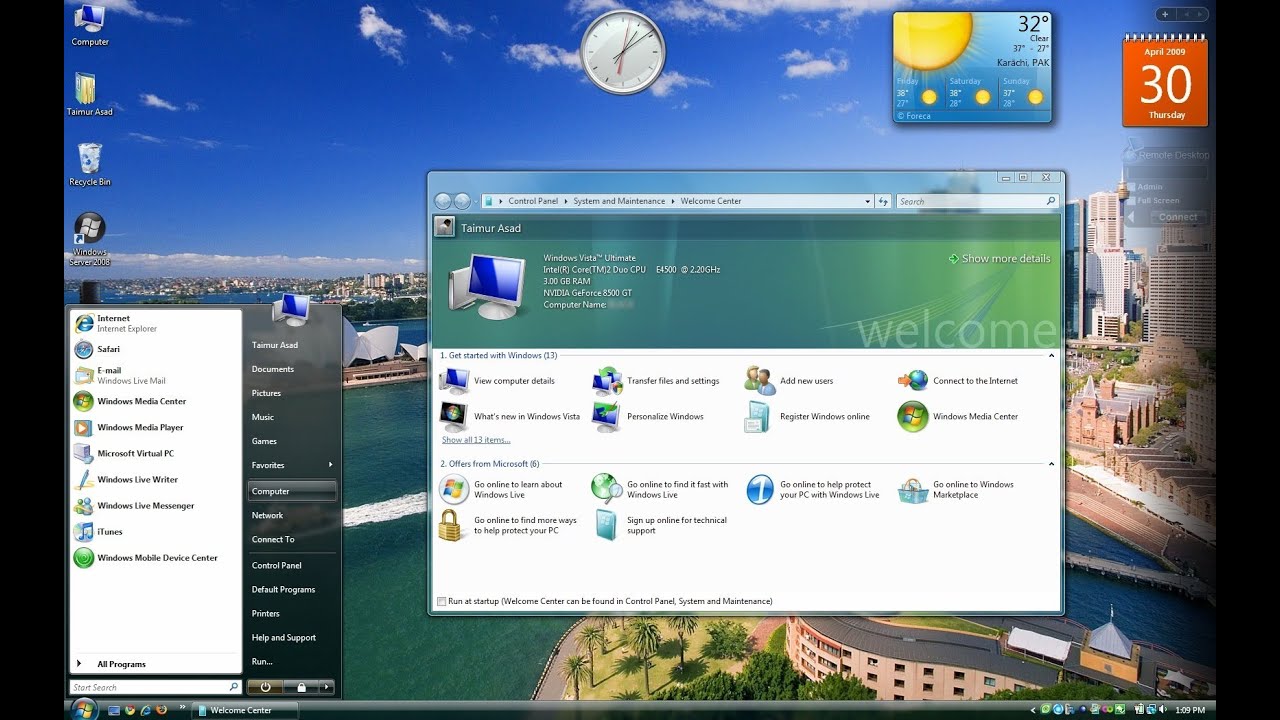Screen dimensions: 1280x720
Task: Open Connect to the Internet item
Action: click(958, 381)
